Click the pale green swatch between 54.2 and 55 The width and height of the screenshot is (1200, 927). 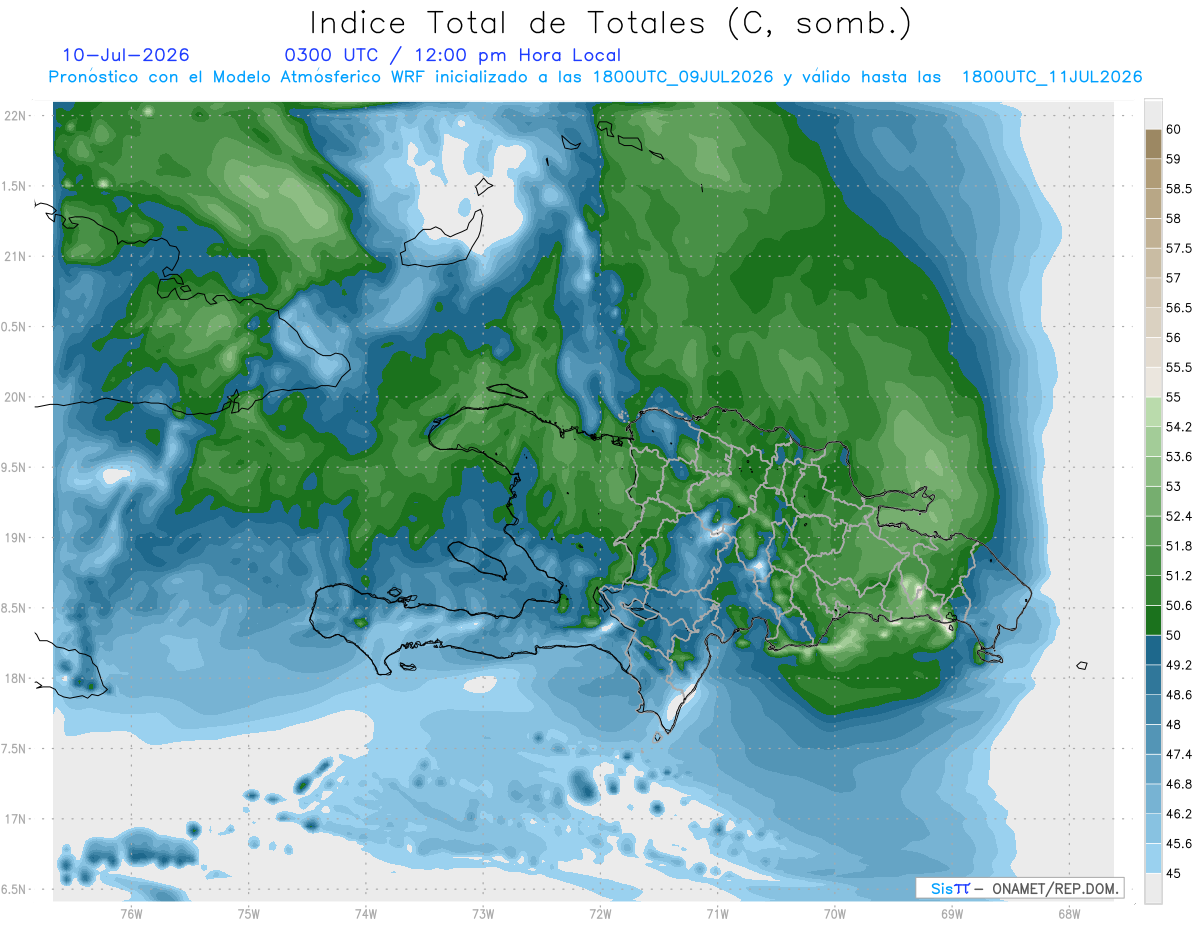pyautogui.click(x=1153, y=412)
